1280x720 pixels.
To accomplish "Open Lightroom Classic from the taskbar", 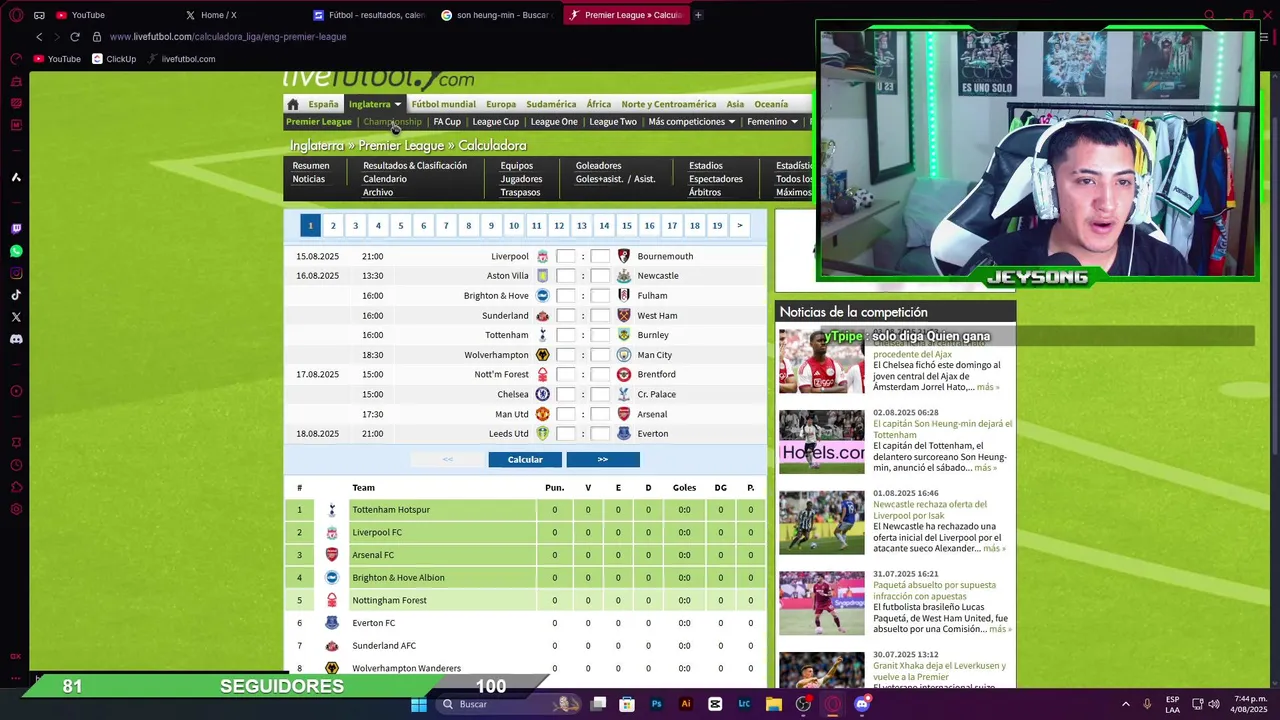I will point(744,704).
